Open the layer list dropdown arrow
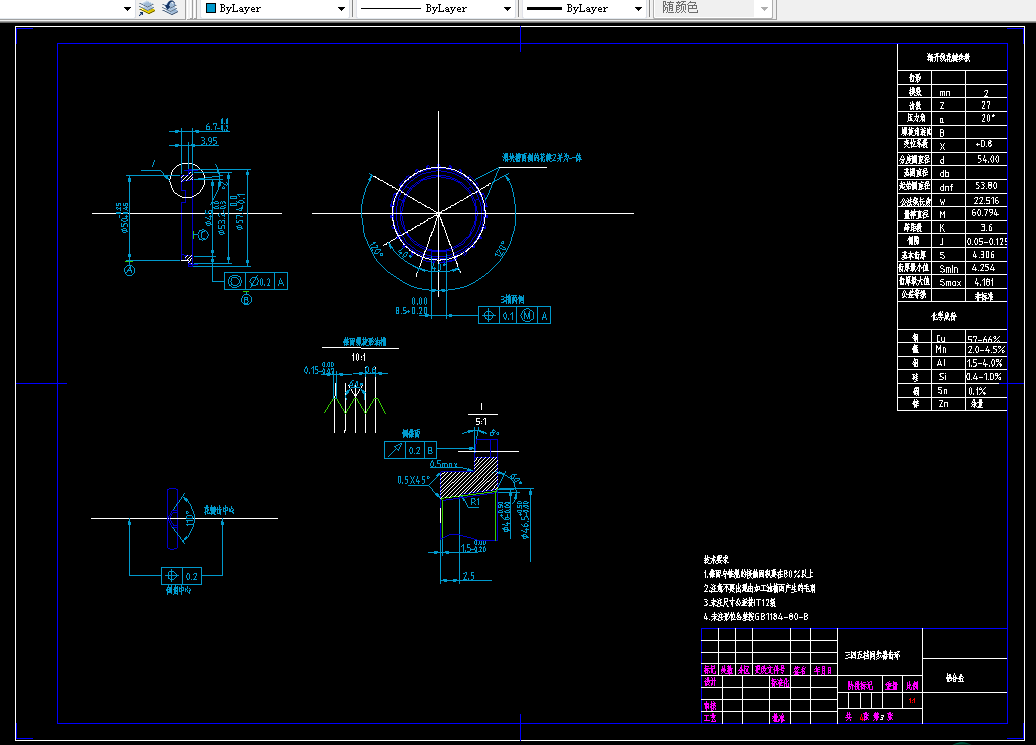Viewport: 1036px width, 745px height. coord(127,9)
